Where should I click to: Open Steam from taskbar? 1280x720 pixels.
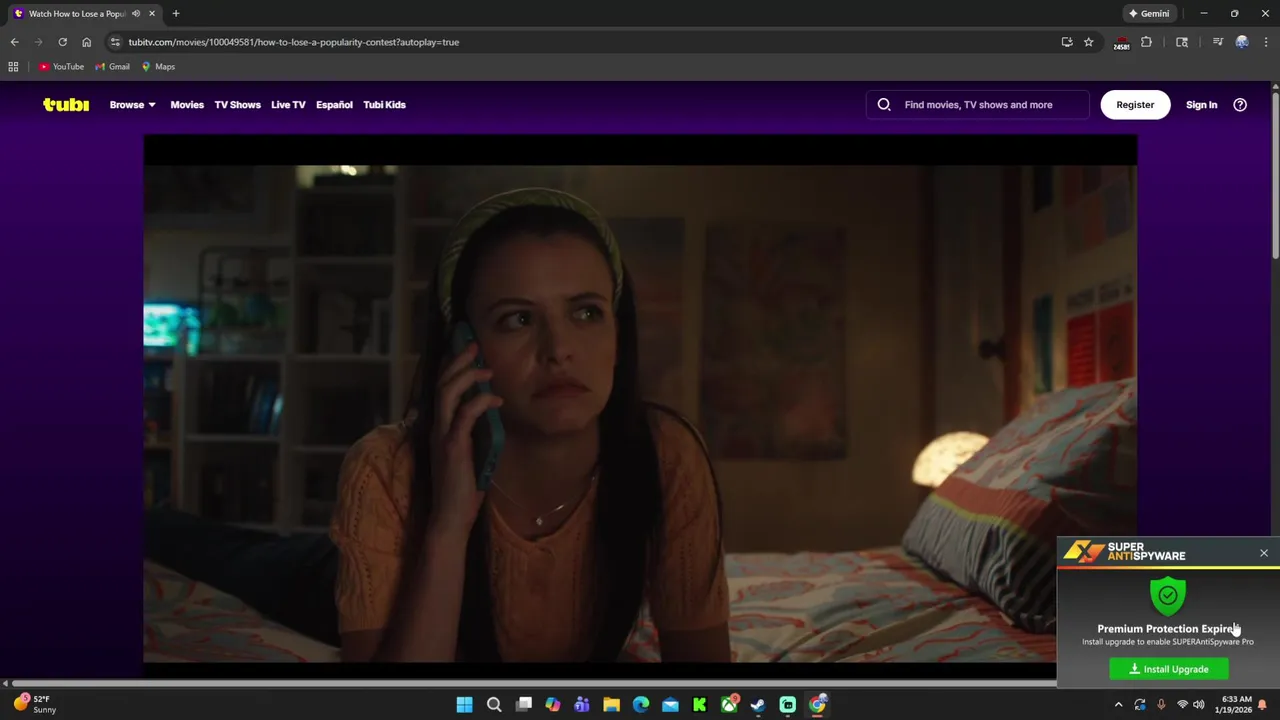coord(758,705)
